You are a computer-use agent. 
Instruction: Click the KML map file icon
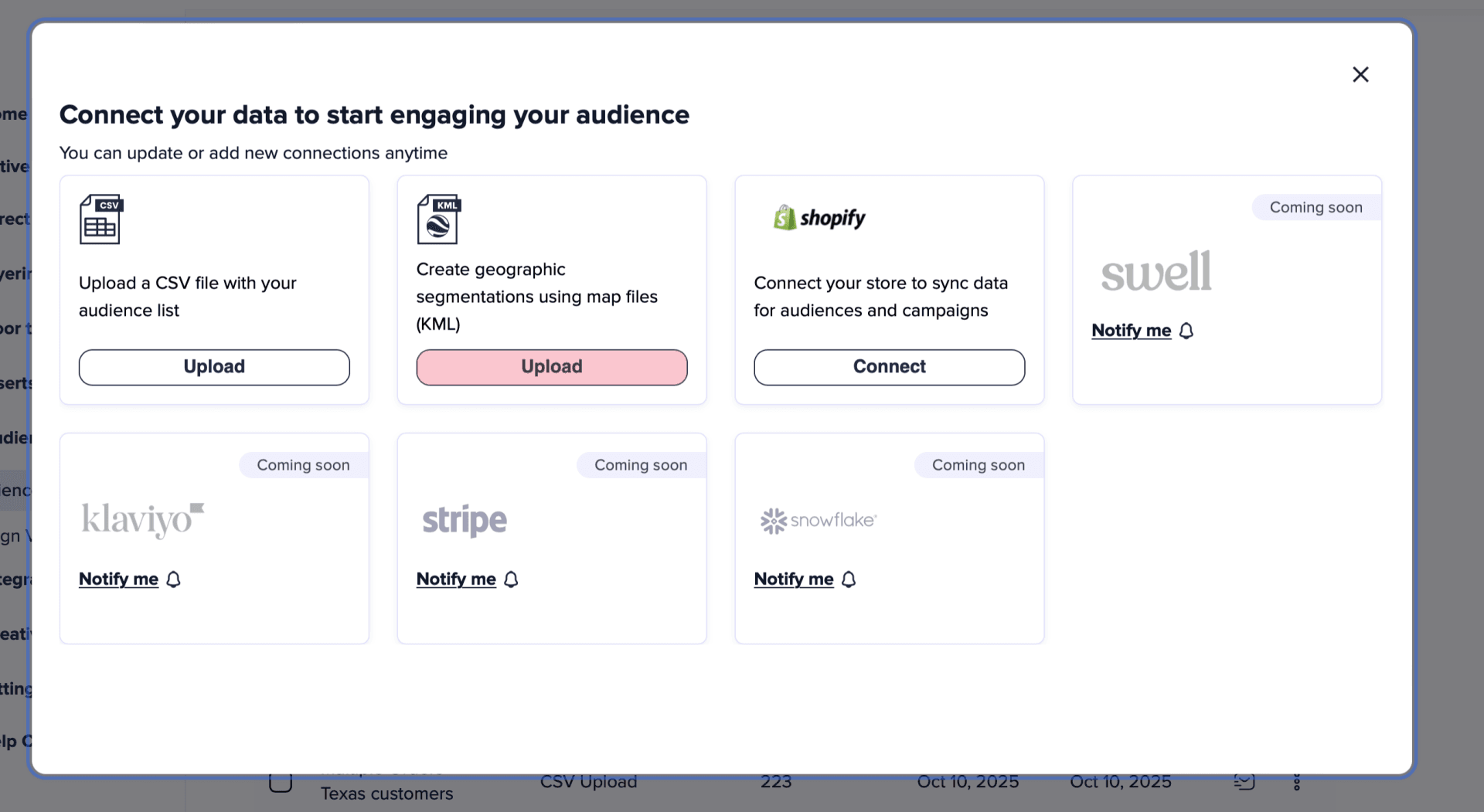click(x=439, y=219)
